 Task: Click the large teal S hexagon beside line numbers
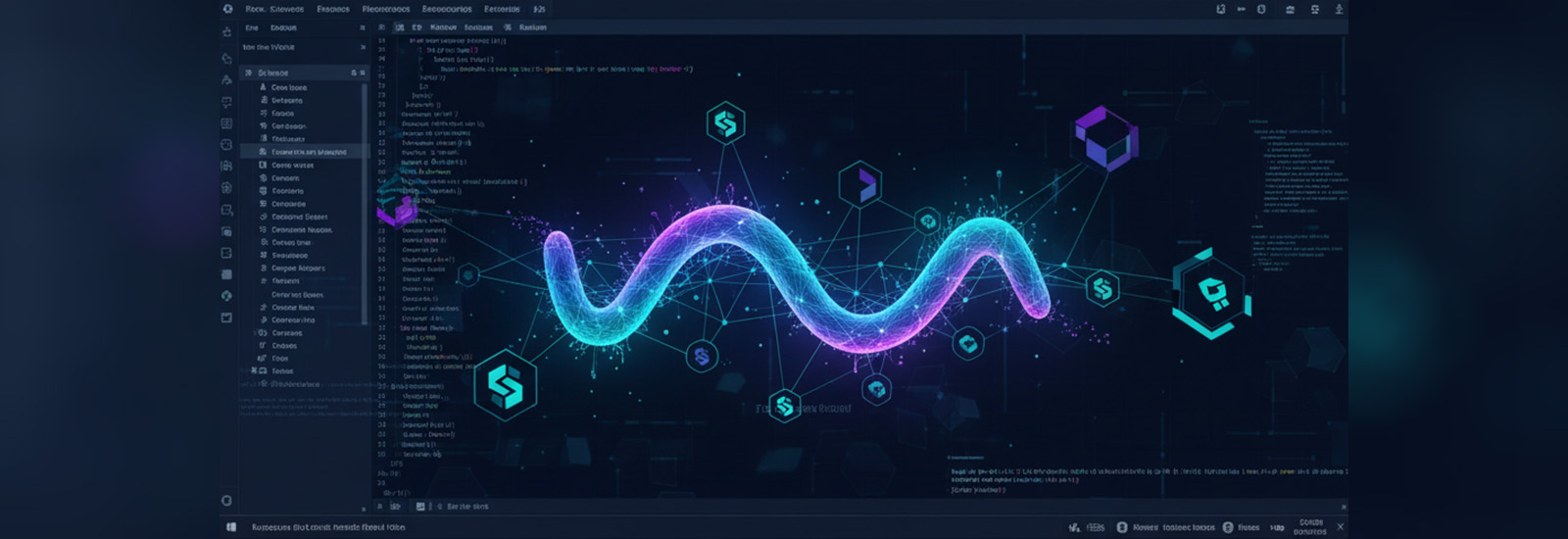click(506, 385)
